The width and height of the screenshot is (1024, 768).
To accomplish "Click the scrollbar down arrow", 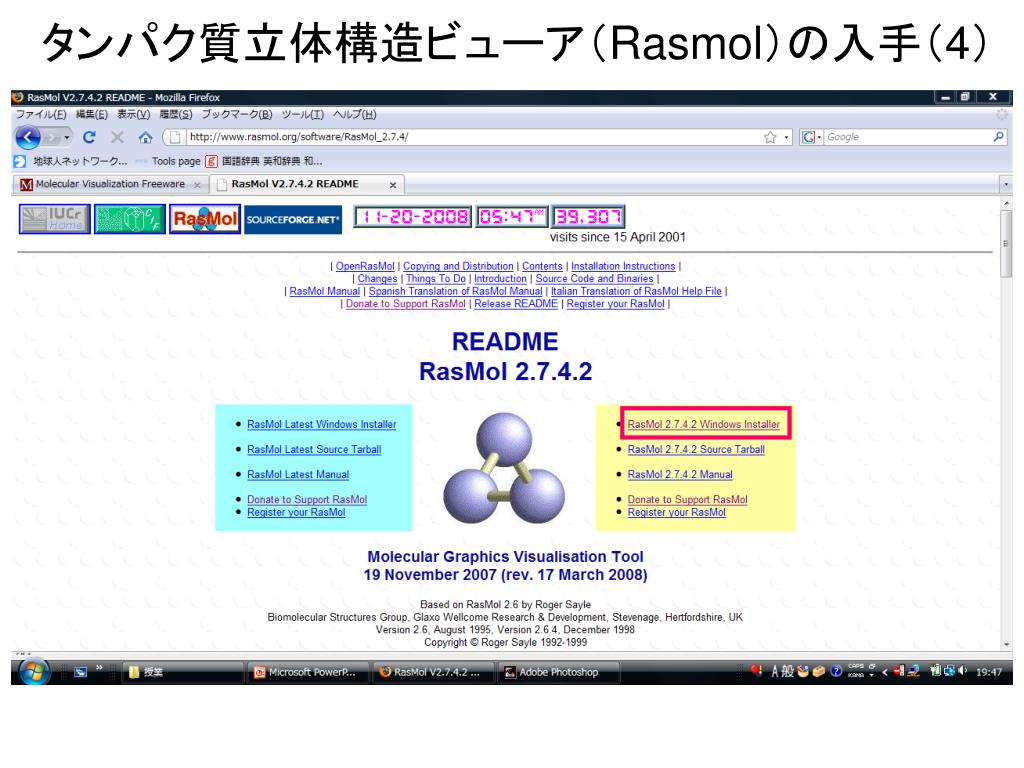I will 1006,645.
